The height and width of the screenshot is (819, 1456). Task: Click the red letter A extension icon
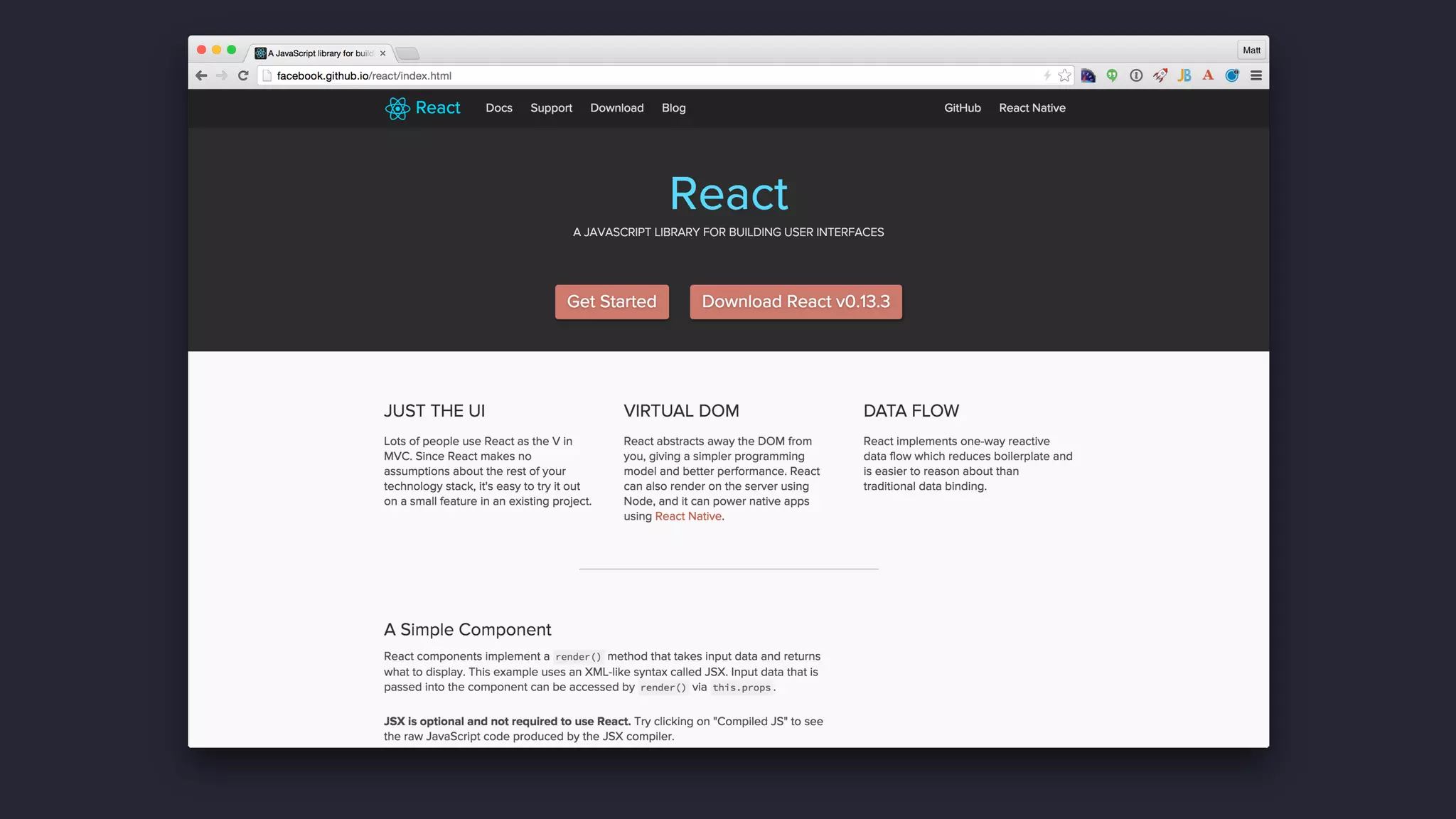(x=1208, y=75)
